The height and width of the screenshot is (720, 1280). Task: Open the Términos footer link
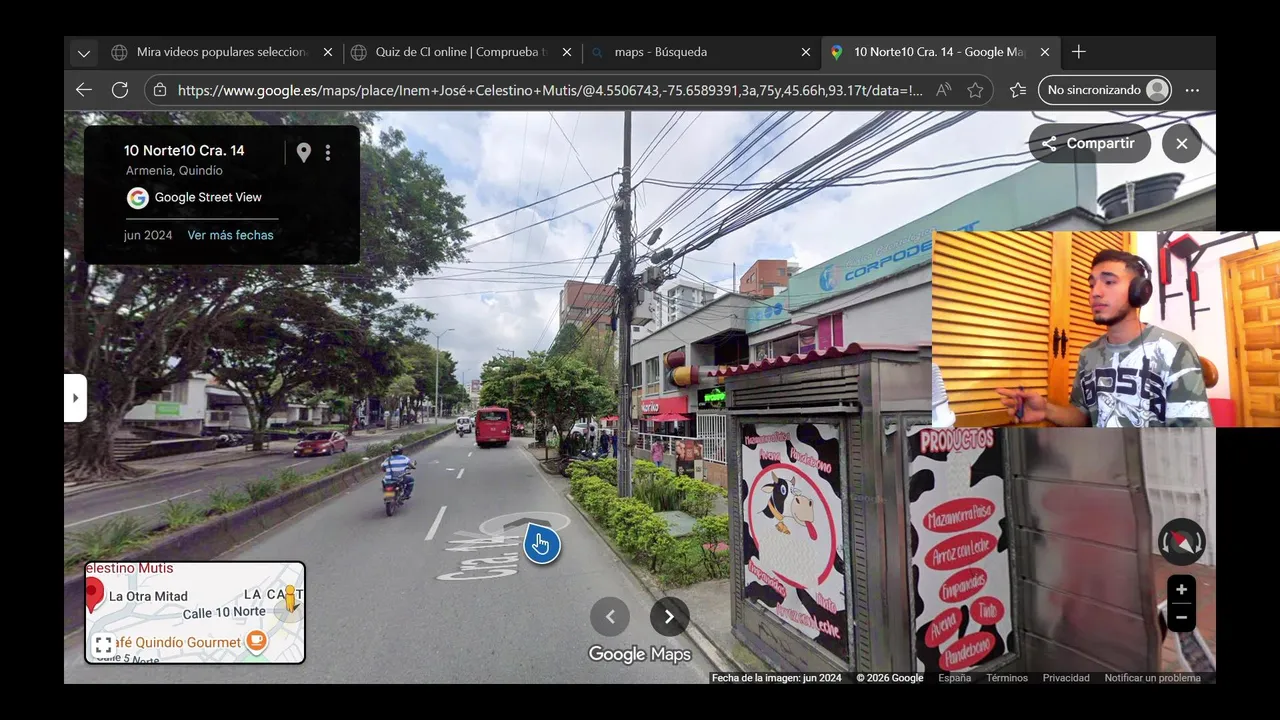1007,678
